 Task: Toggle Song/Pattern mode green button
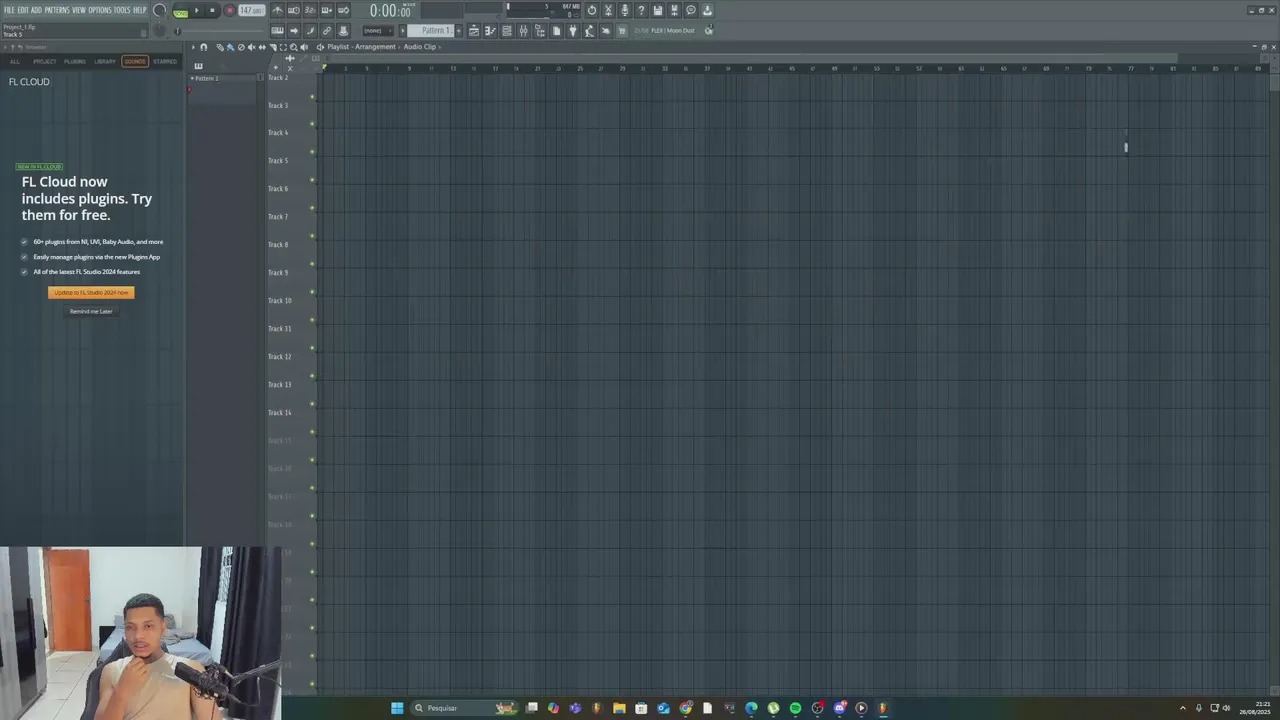pyautogui.click(x=181, y=12)
